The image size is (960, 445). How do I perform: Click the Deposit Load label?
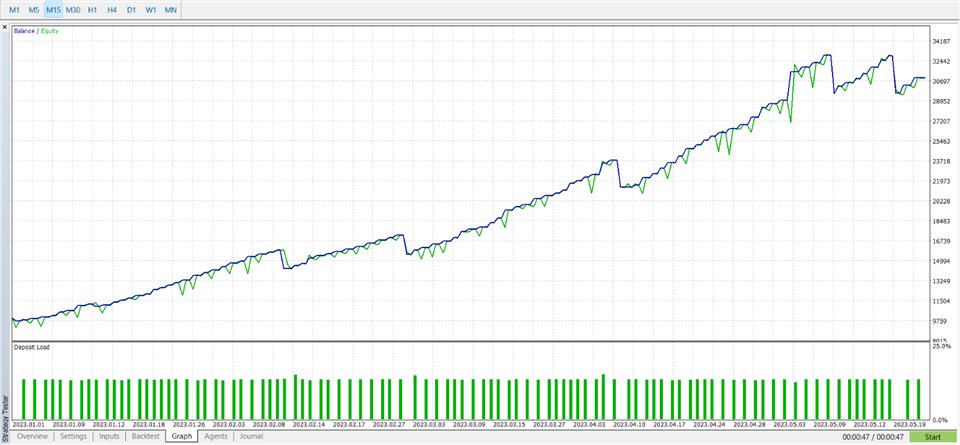(x=31, y=347)
